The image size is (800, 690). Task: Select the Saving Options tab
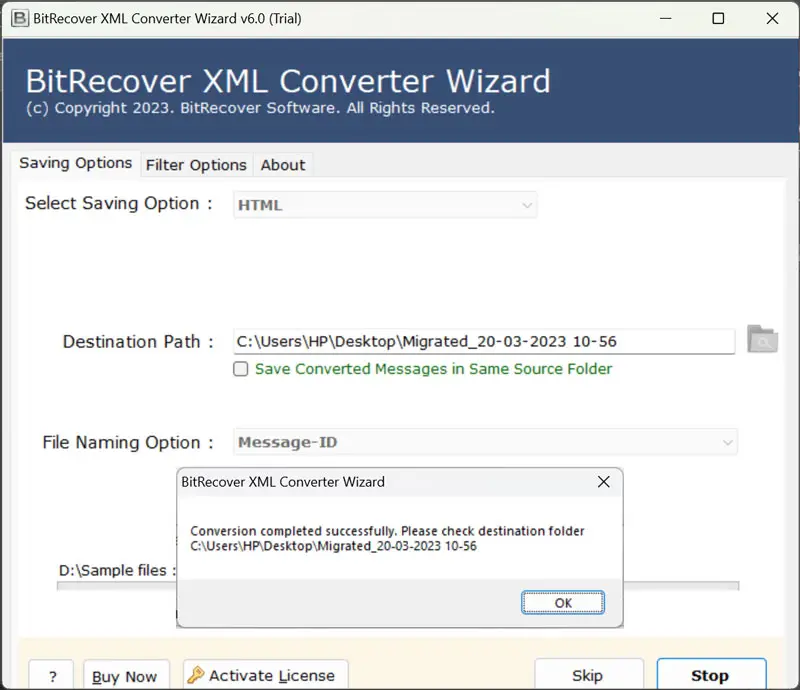tap(76, 163)
